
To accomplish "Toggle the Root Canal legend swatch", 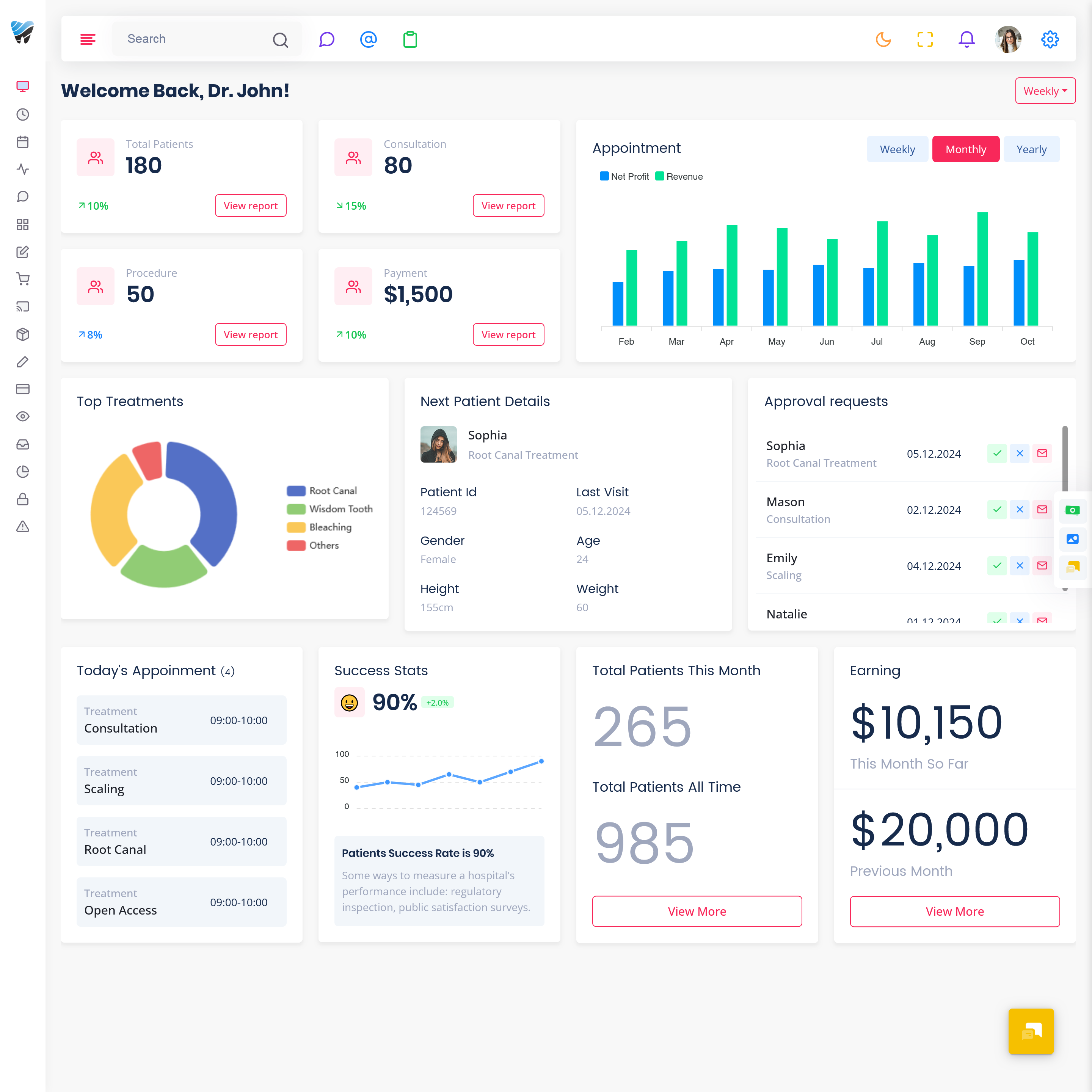I will [296, 491].
